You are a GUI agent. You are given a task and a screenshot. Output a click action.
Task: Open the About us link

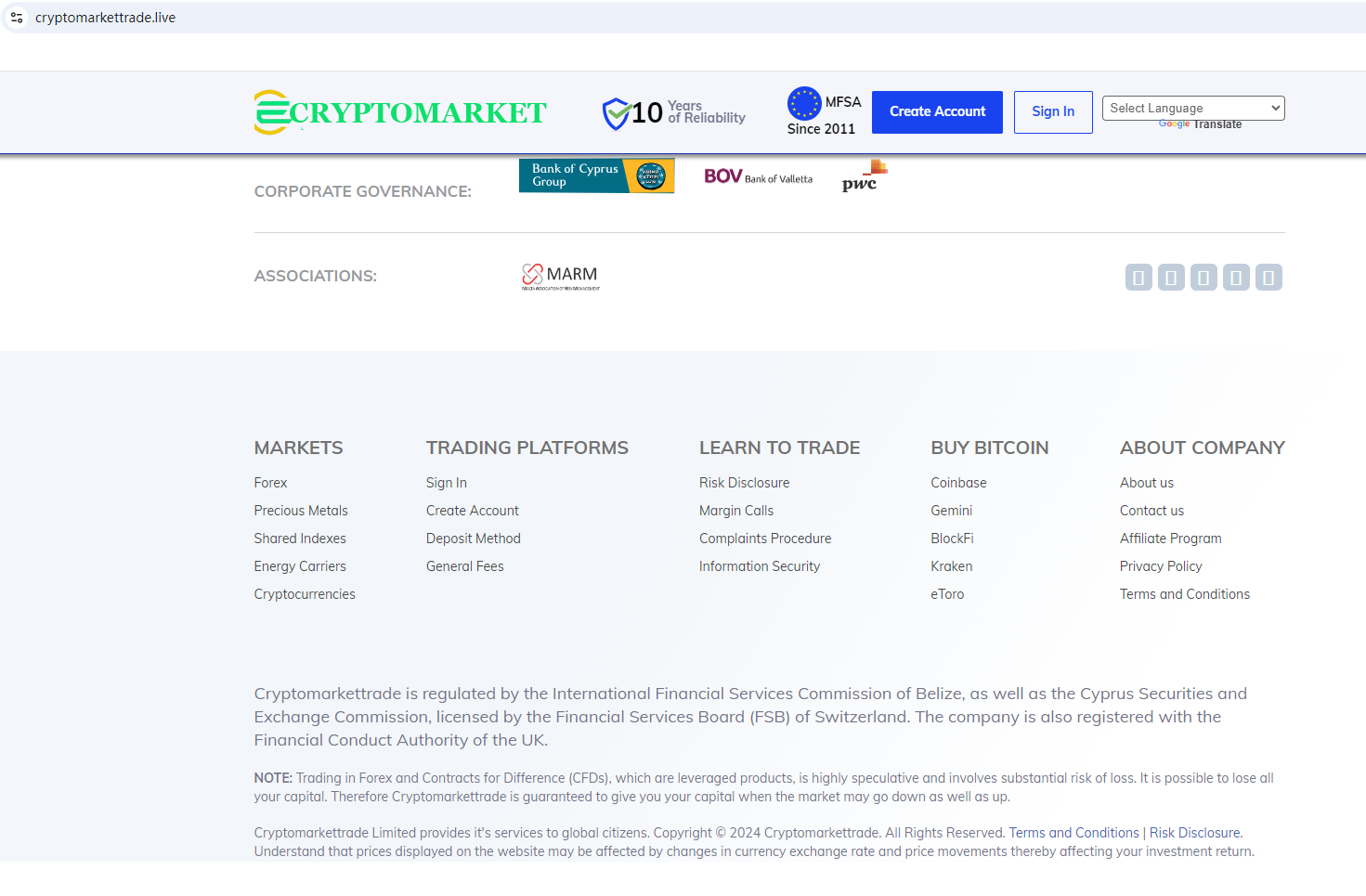point(1147,483)
